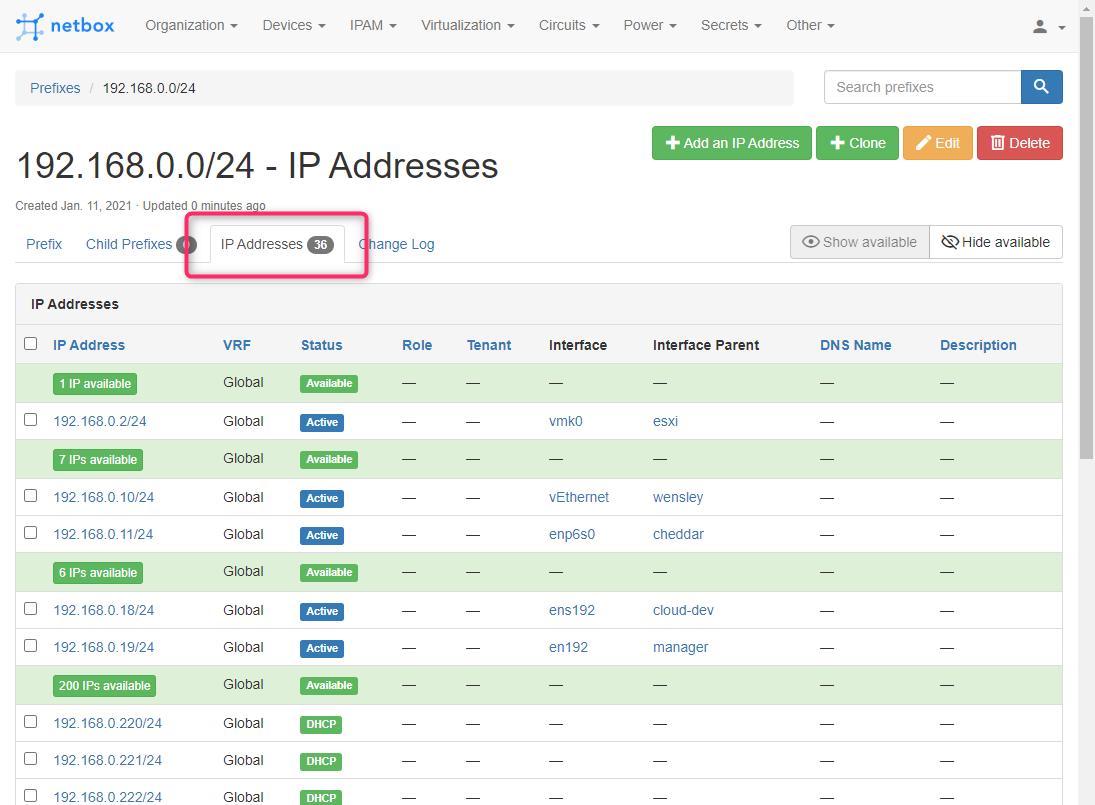Follow the Prefixes breadcrumb link
This screenshot has height=805, width=1095.
54,88
